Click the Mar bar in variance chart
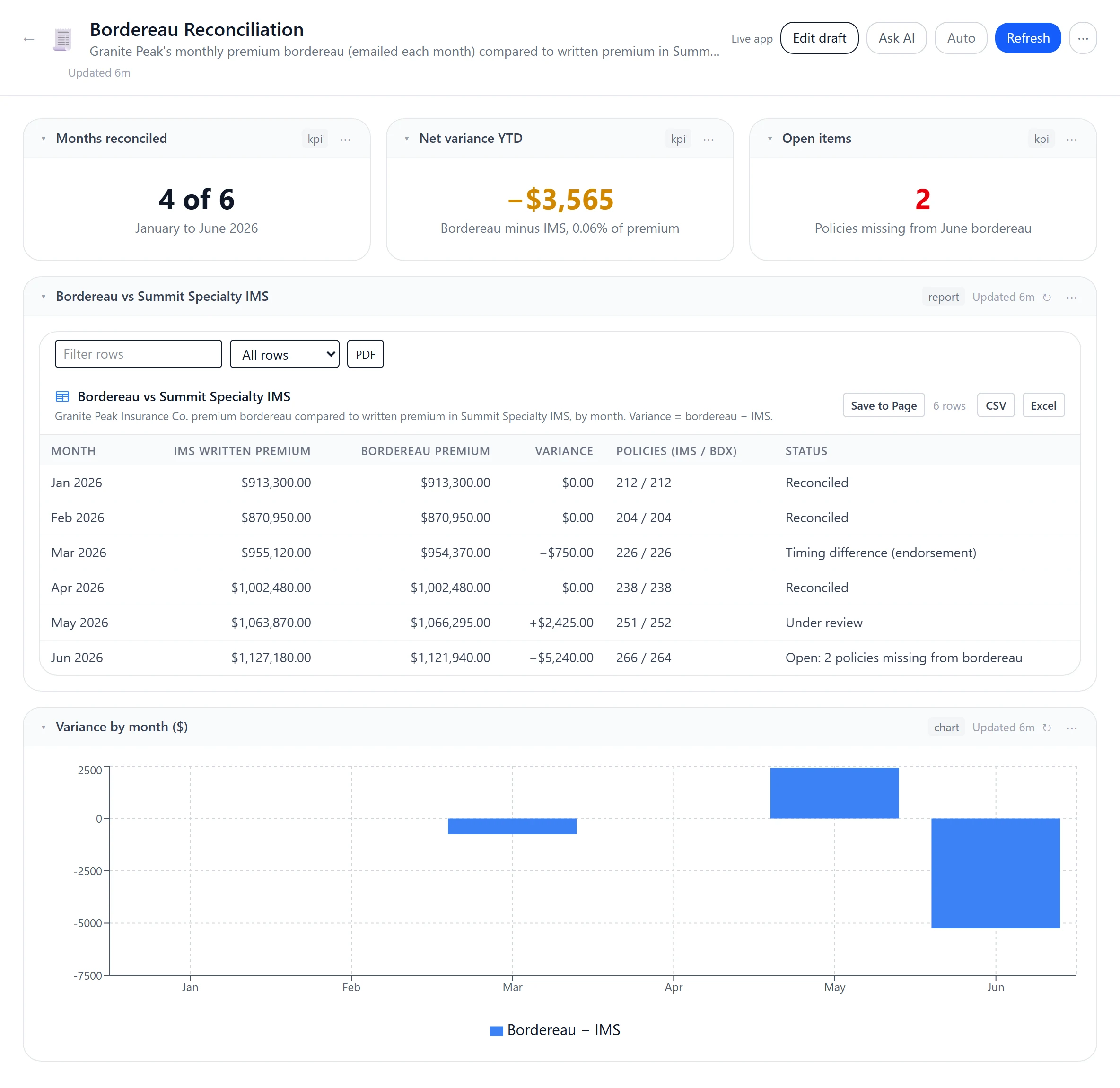1120x1088 pixels. pos(512,826)
